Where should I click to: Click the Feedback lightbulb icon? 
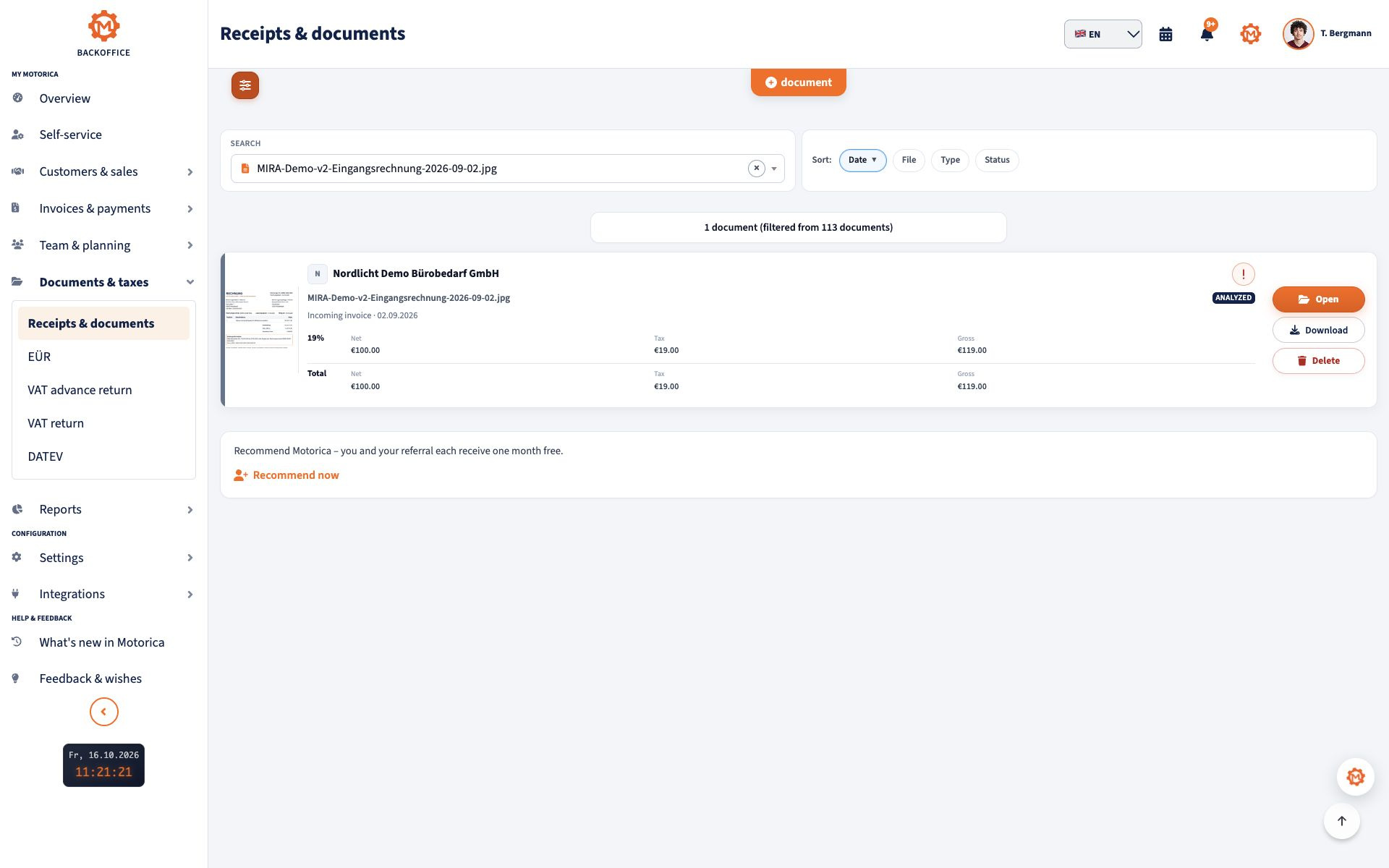tap(16, 678)
